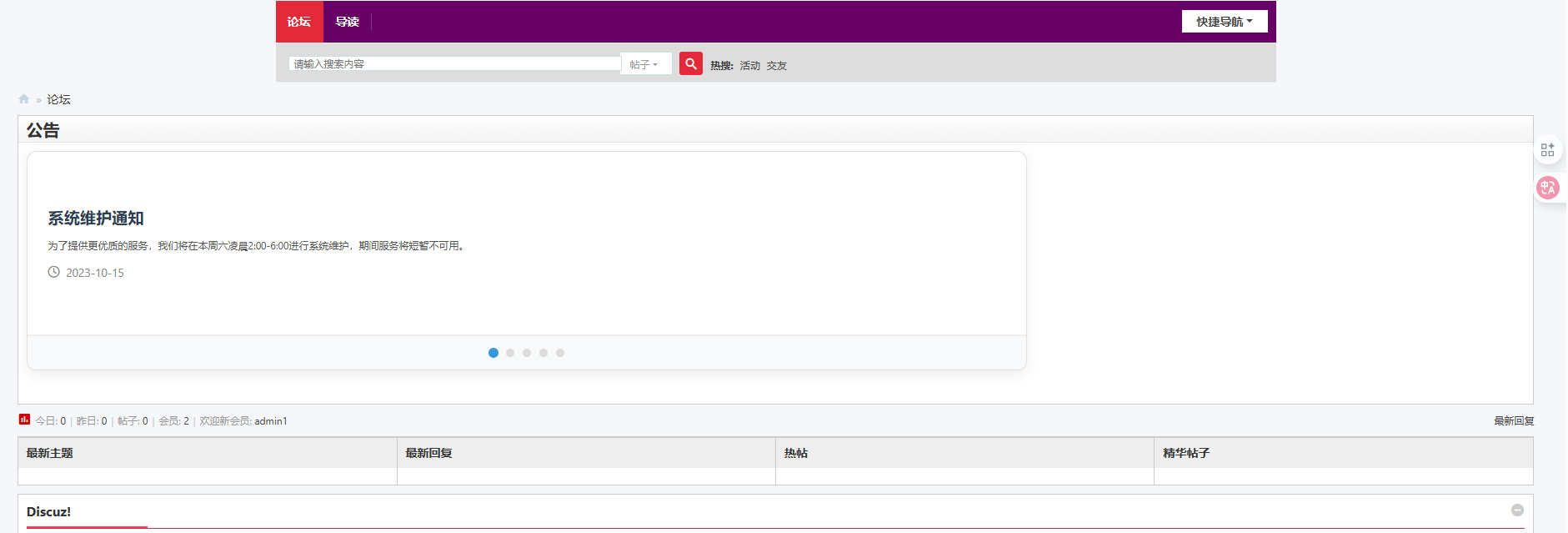Click the 交友 hot search link
Screen dimensions: 1568x533
(776, 66)
